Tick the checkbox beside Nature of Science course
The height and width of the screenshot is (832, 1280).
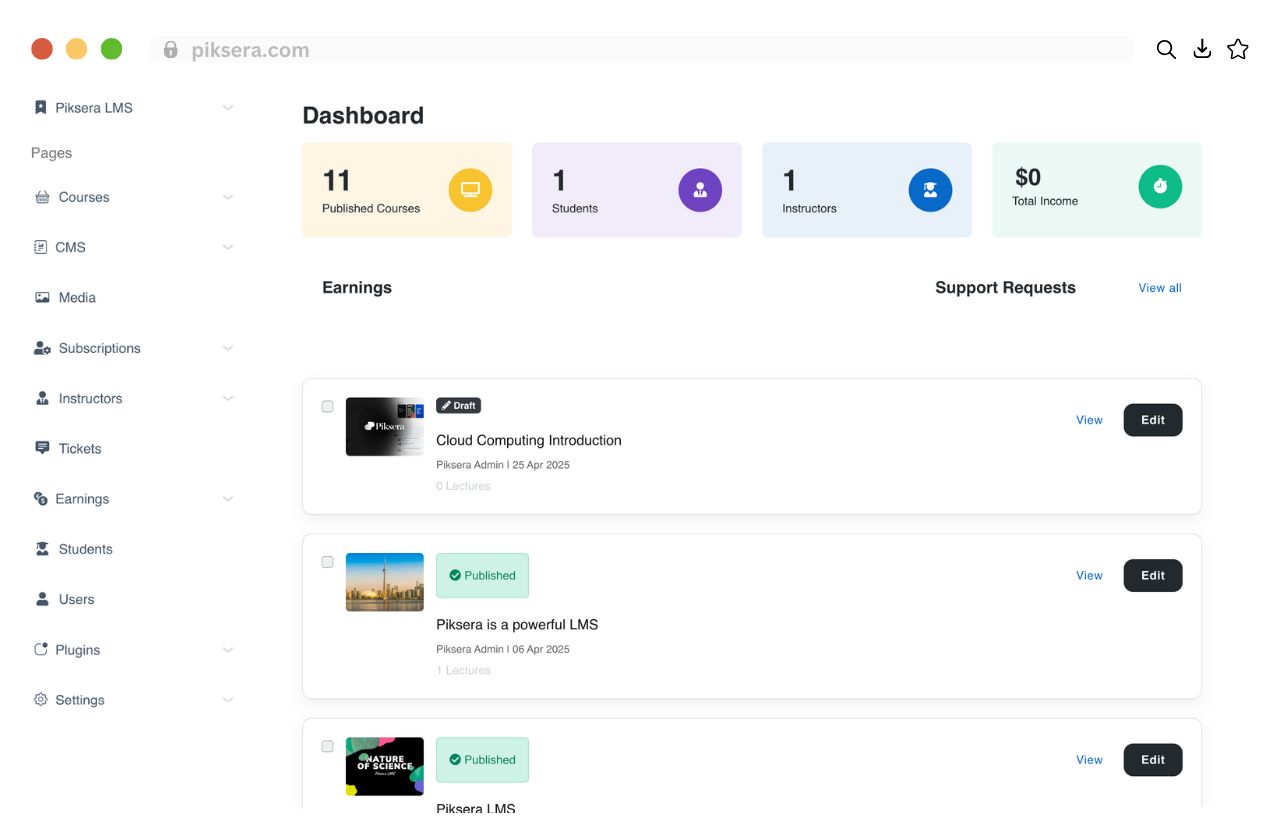pyautogui.click(x=327, y=747)
